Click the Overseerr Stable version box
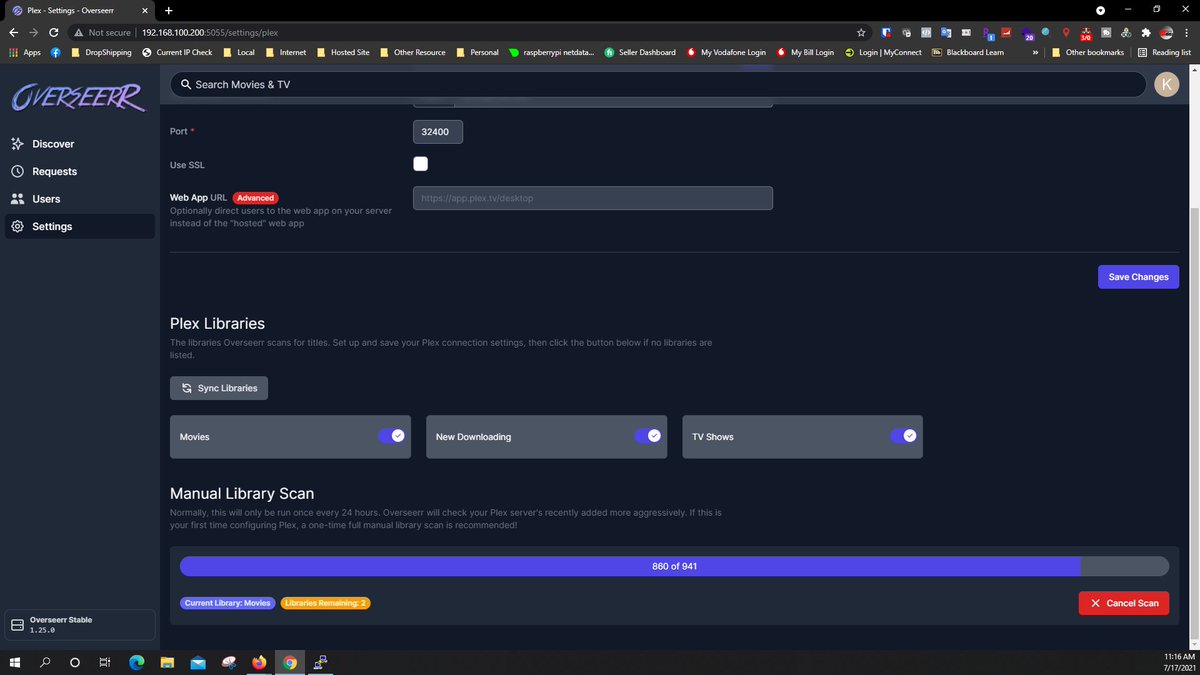Viewport: 1200px width, 675px height. click(80, 625)
